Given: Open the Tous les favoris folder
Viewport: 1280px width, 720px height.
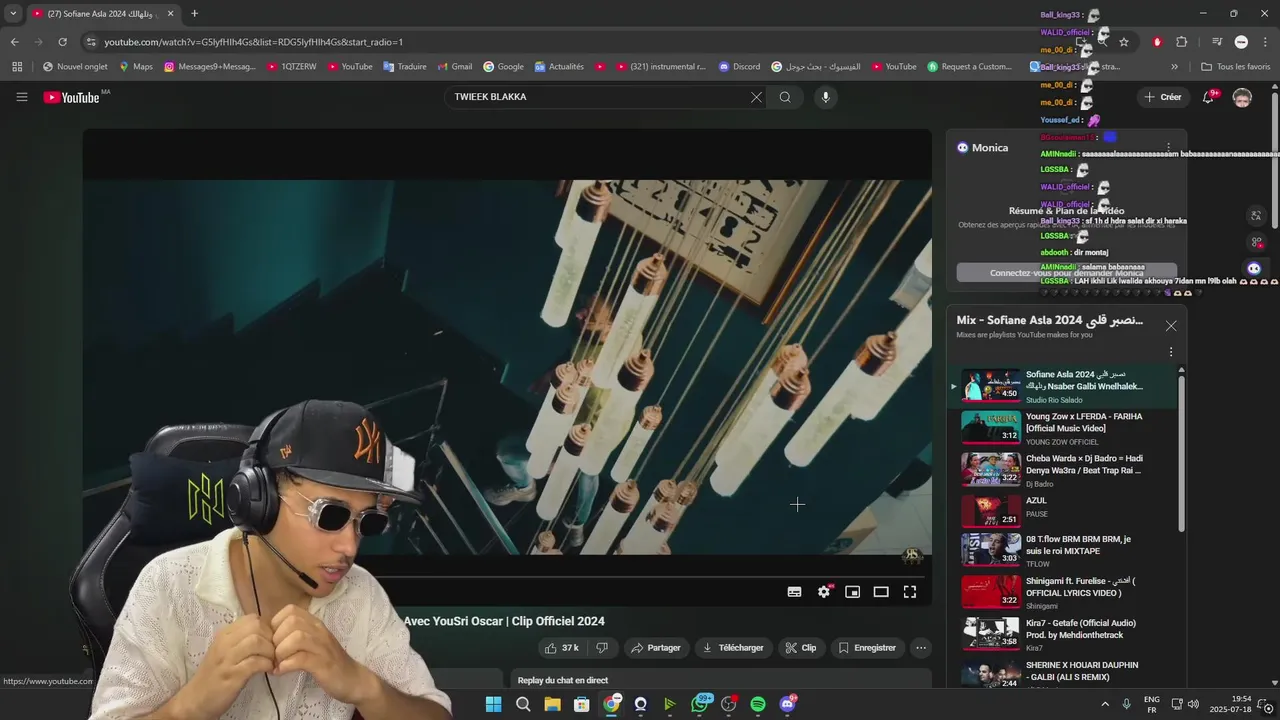Looking at the screenshot, I should pos(1235,67).
